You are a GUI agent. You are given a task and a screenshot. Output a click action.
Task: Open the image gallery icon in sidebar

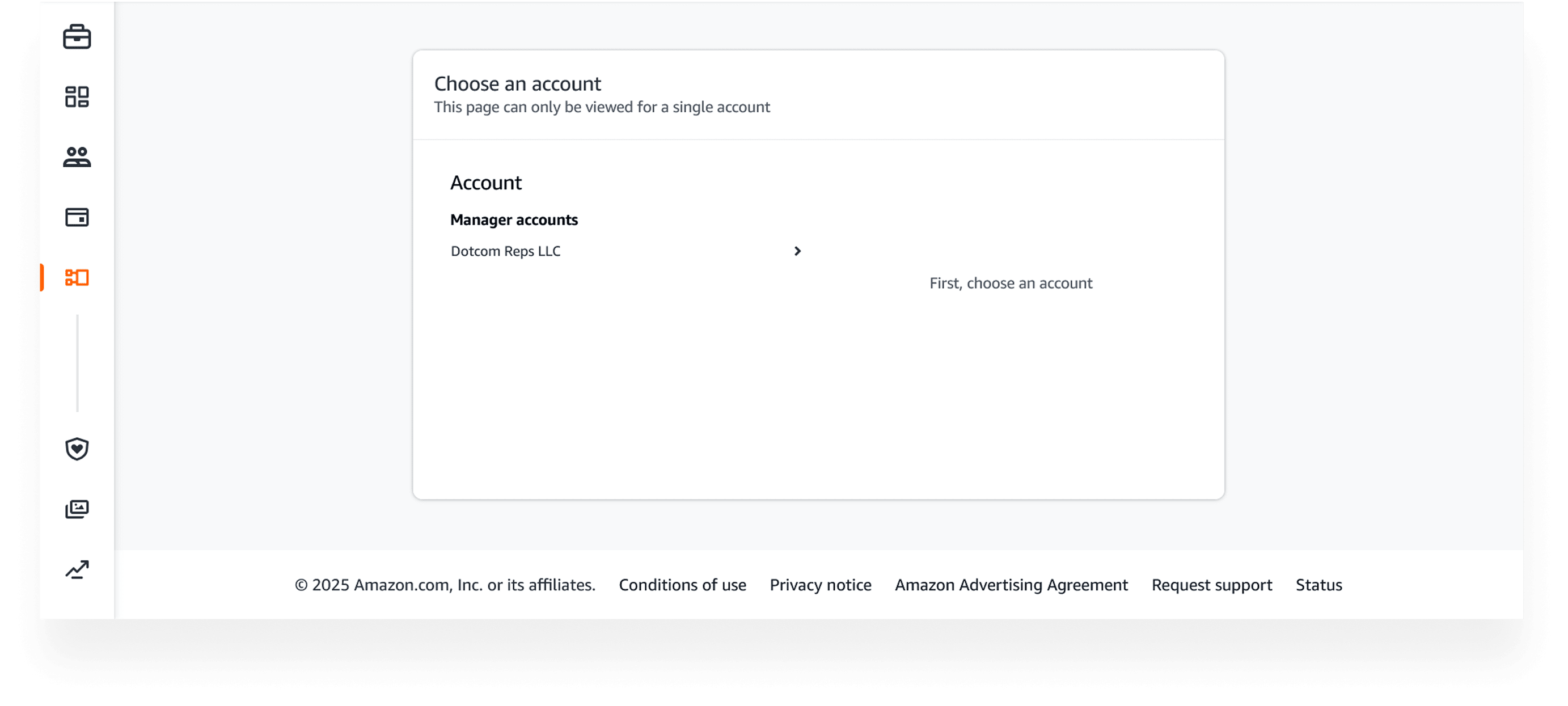tap(77, 509)
